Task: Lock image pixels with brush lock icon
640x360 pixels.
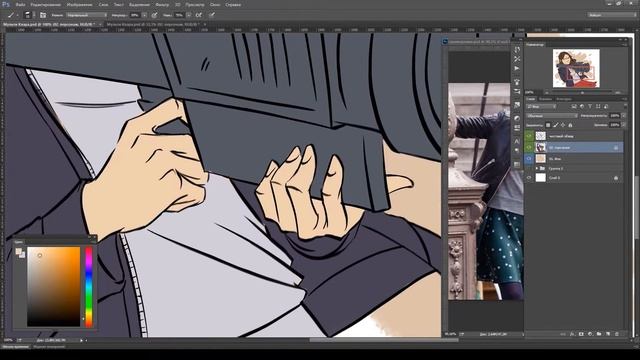Action: point(556,125)
